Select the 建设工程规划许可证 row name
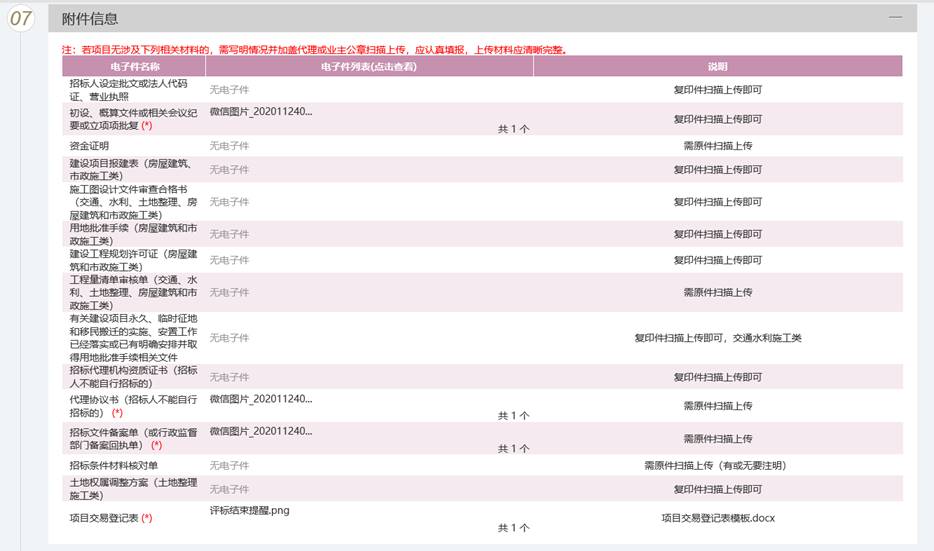 [133, 260]
